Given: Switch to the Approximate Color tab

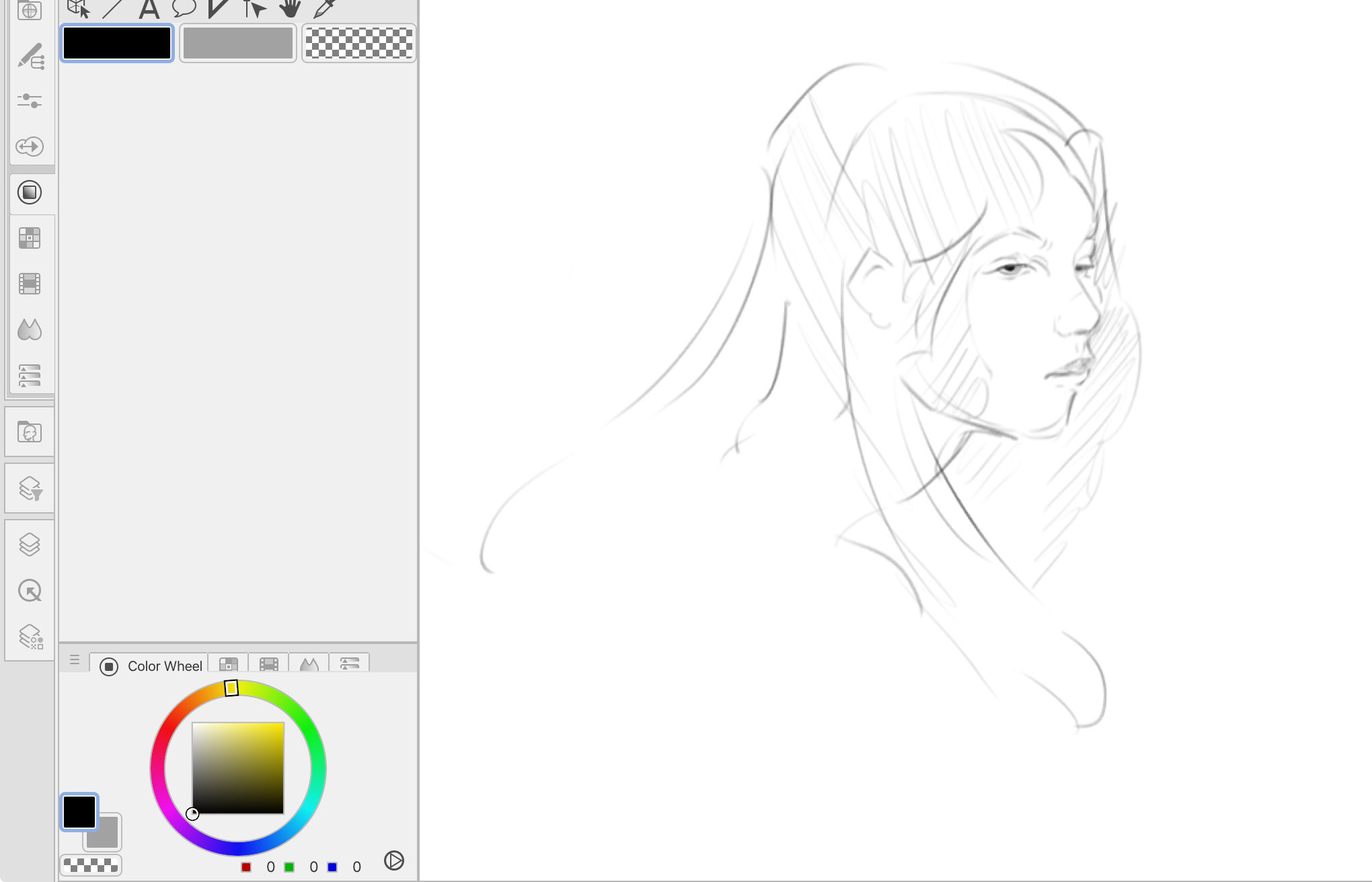Looking at the screenshot, I should pyautogui.click(x=309, y=664).
